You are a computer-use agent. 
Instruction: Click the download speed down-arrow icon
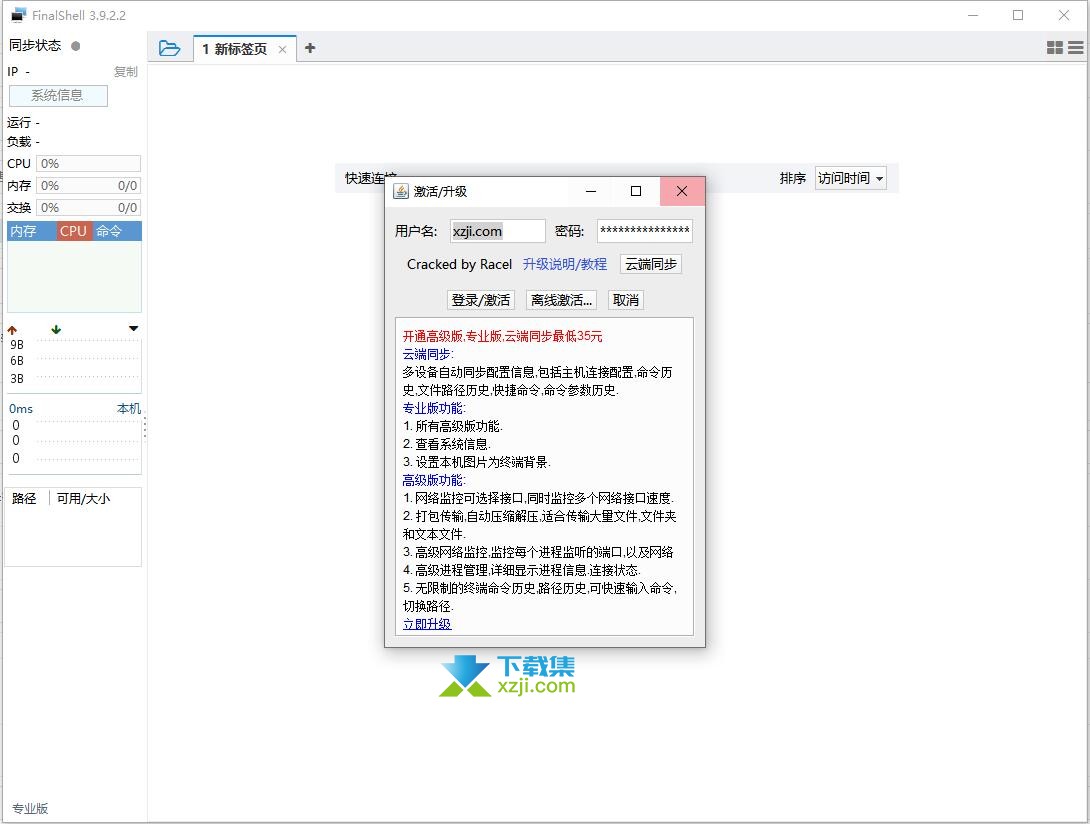56,329
